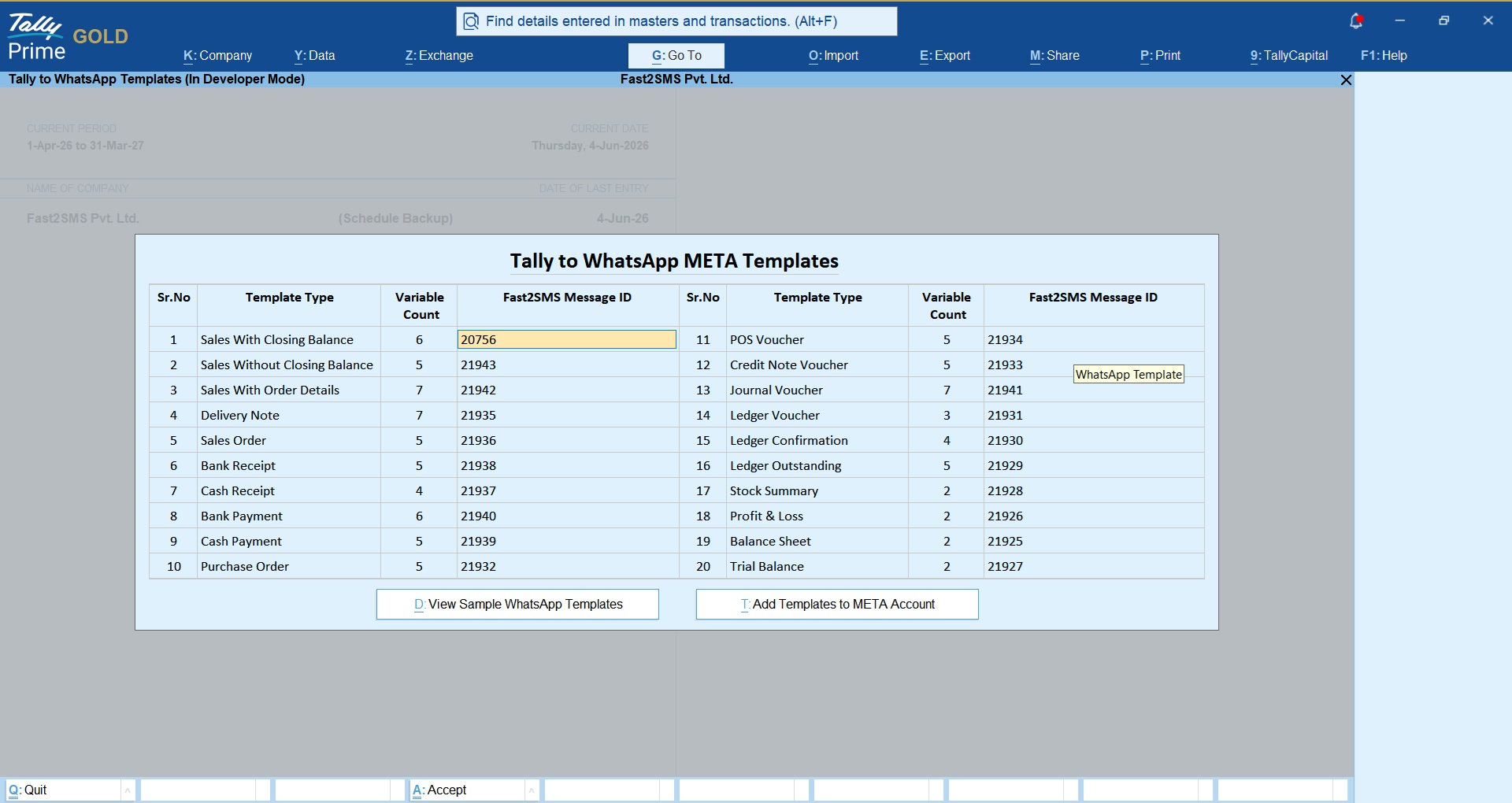Open the M: Share menu

pyautogui.click(x=1054, y=55)
